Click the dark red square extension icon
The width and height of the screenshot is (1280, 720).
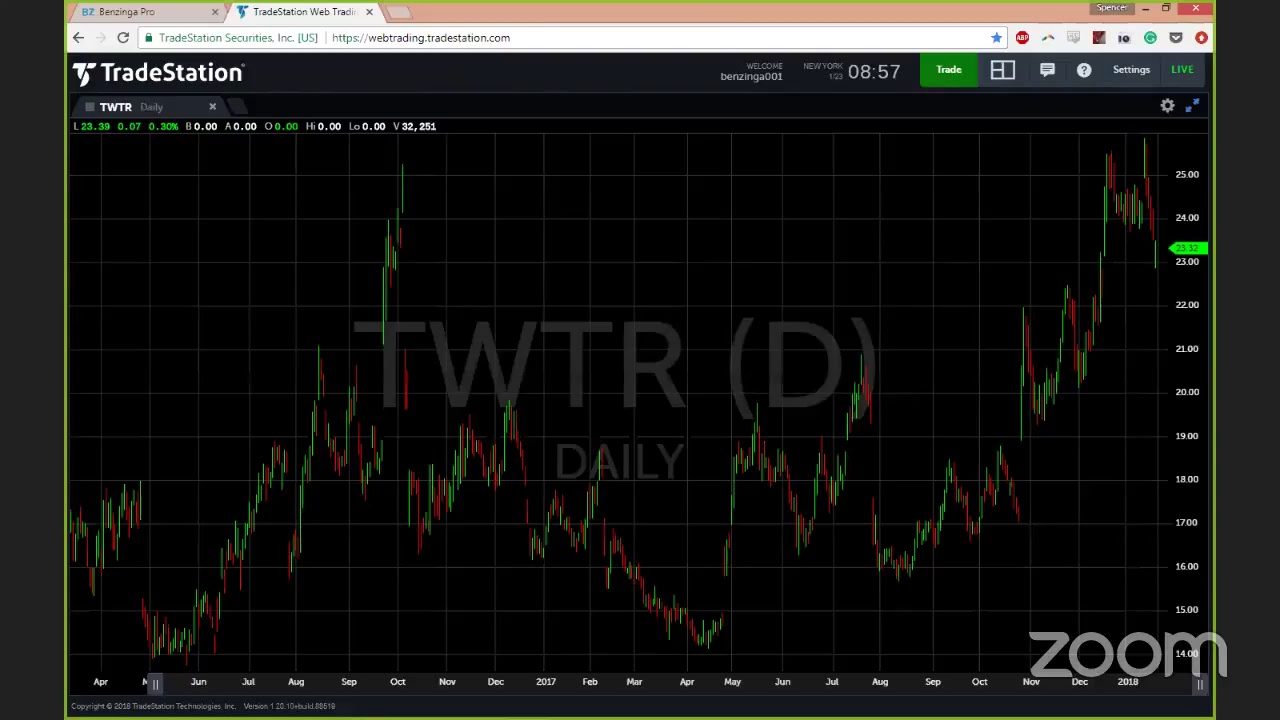coord(1099,38)
